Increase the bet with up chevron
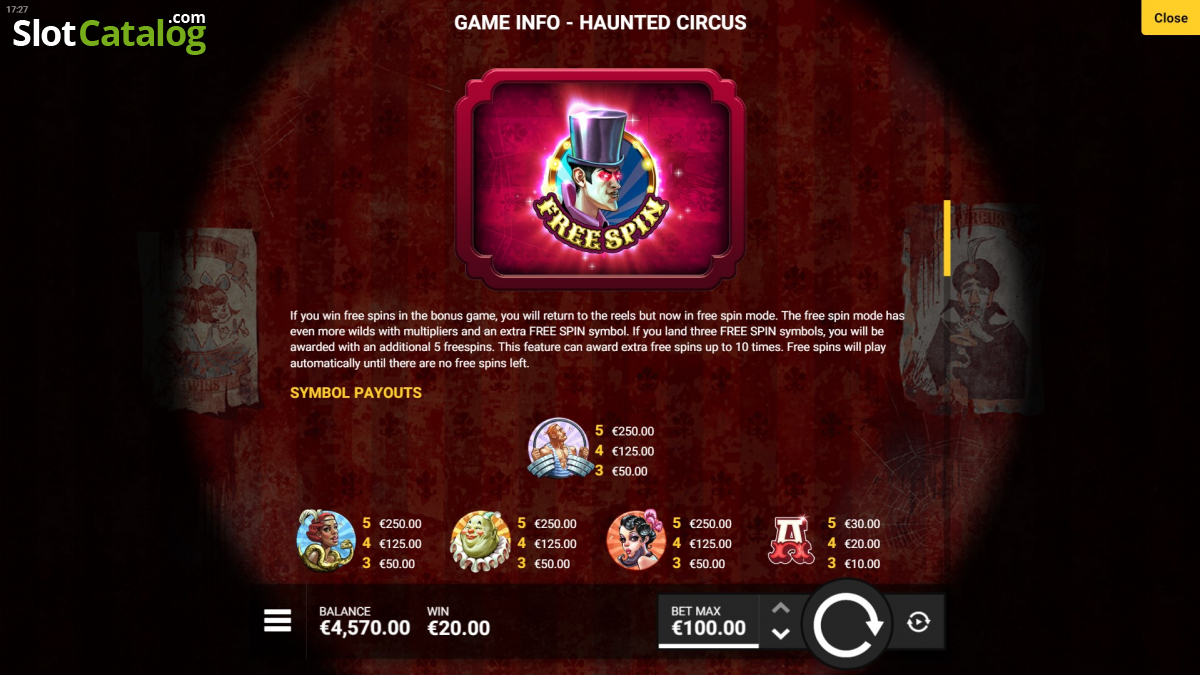The image size is (1200, 675). [781, 608]
